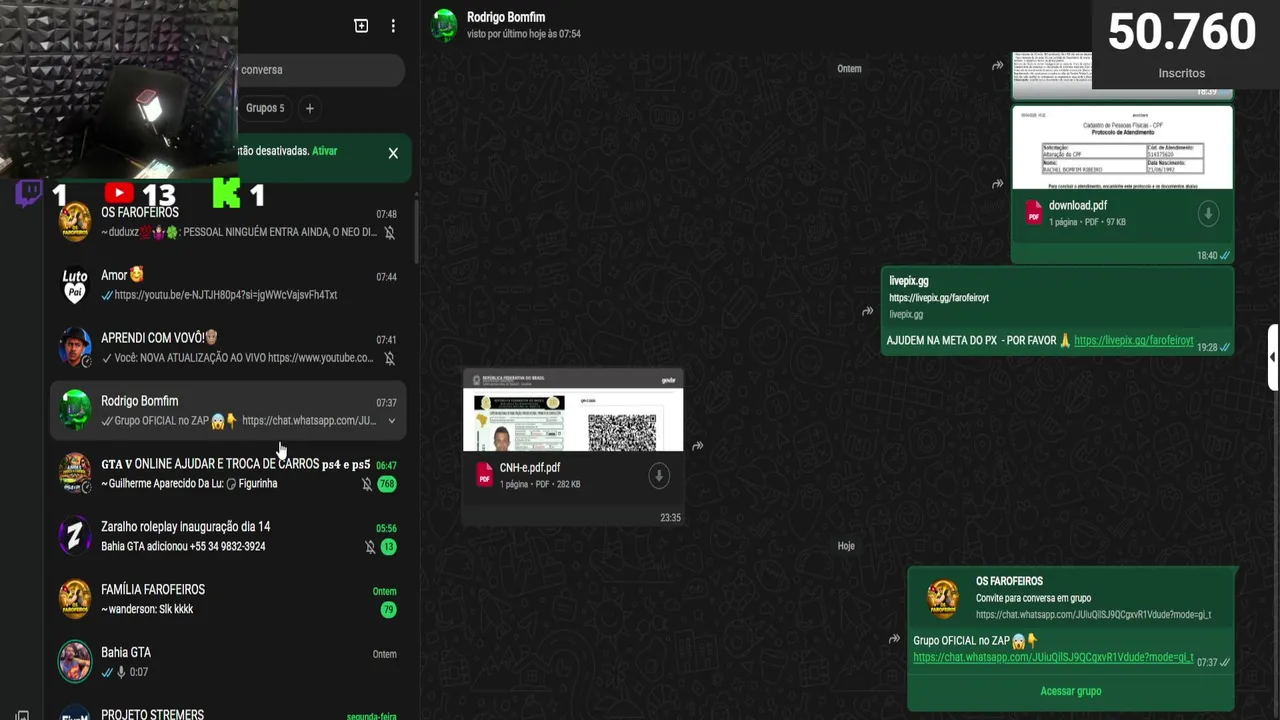Click OS FAROFEIROS chat list avatar
The height and width of the screenshot is (720, 1280).
pyautogui.click(x=75, y=222)
